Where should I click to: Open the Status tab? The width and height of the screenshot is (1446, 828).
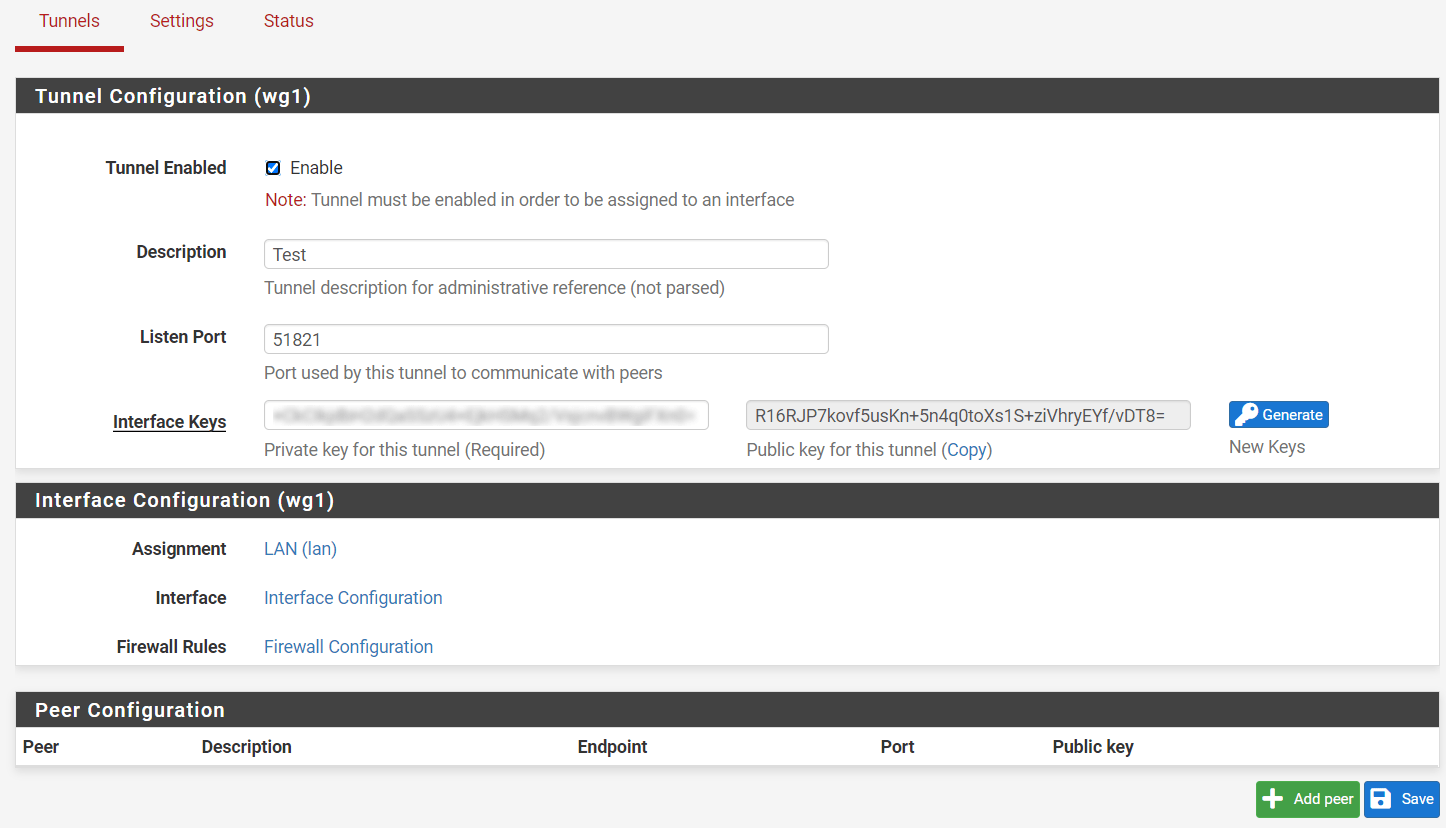coord(288,21)
